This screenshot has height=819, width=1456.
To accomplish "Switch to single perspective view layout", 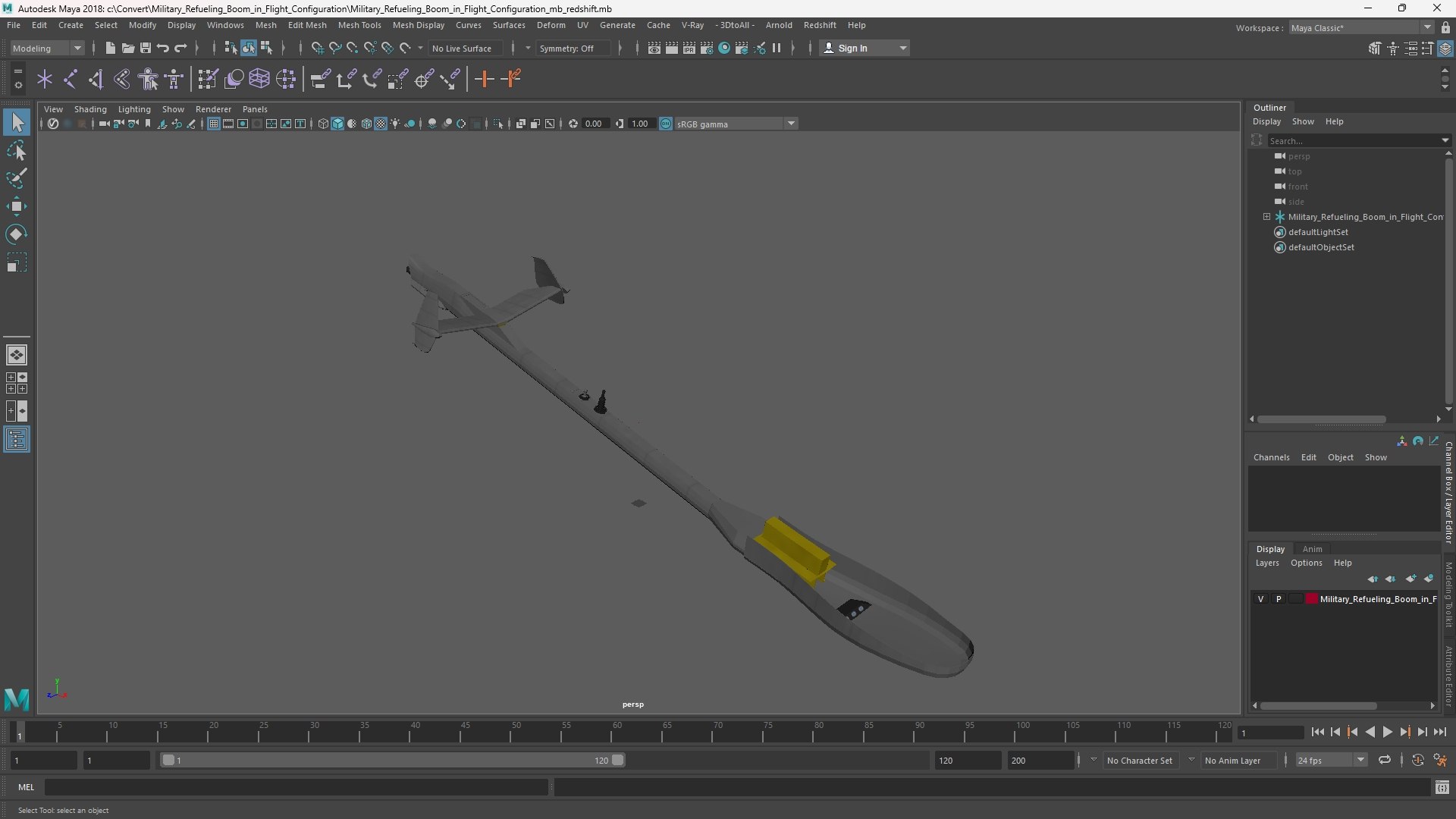I will (16, 354).
